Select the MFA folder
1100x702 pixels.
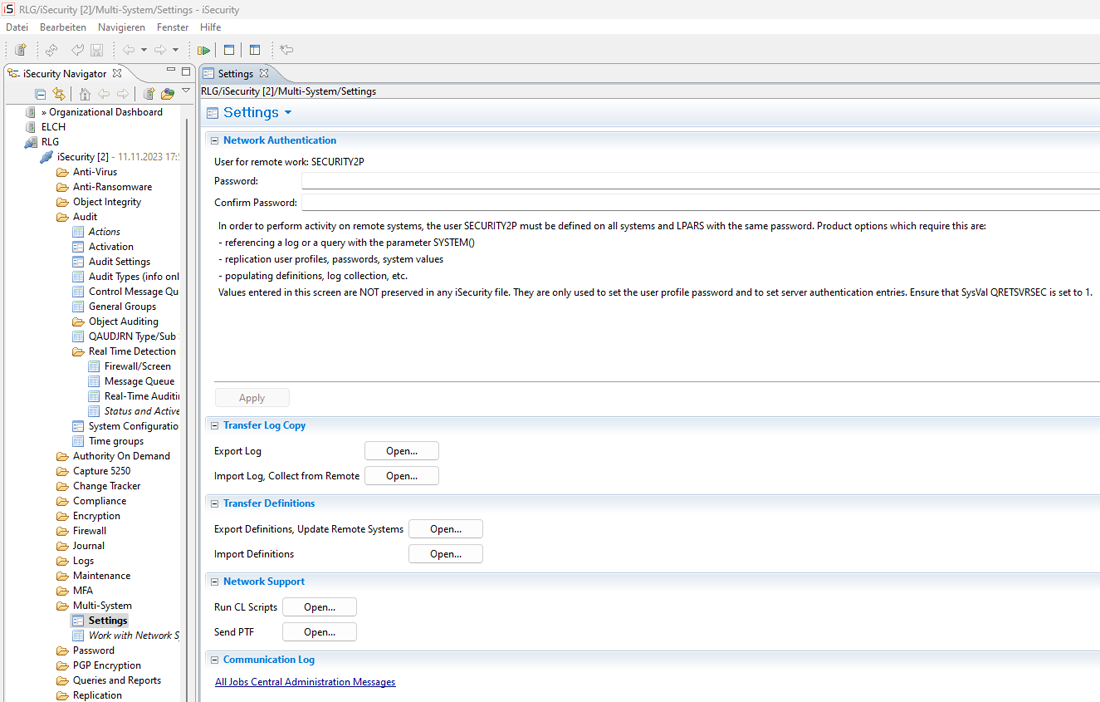(83, 590)
